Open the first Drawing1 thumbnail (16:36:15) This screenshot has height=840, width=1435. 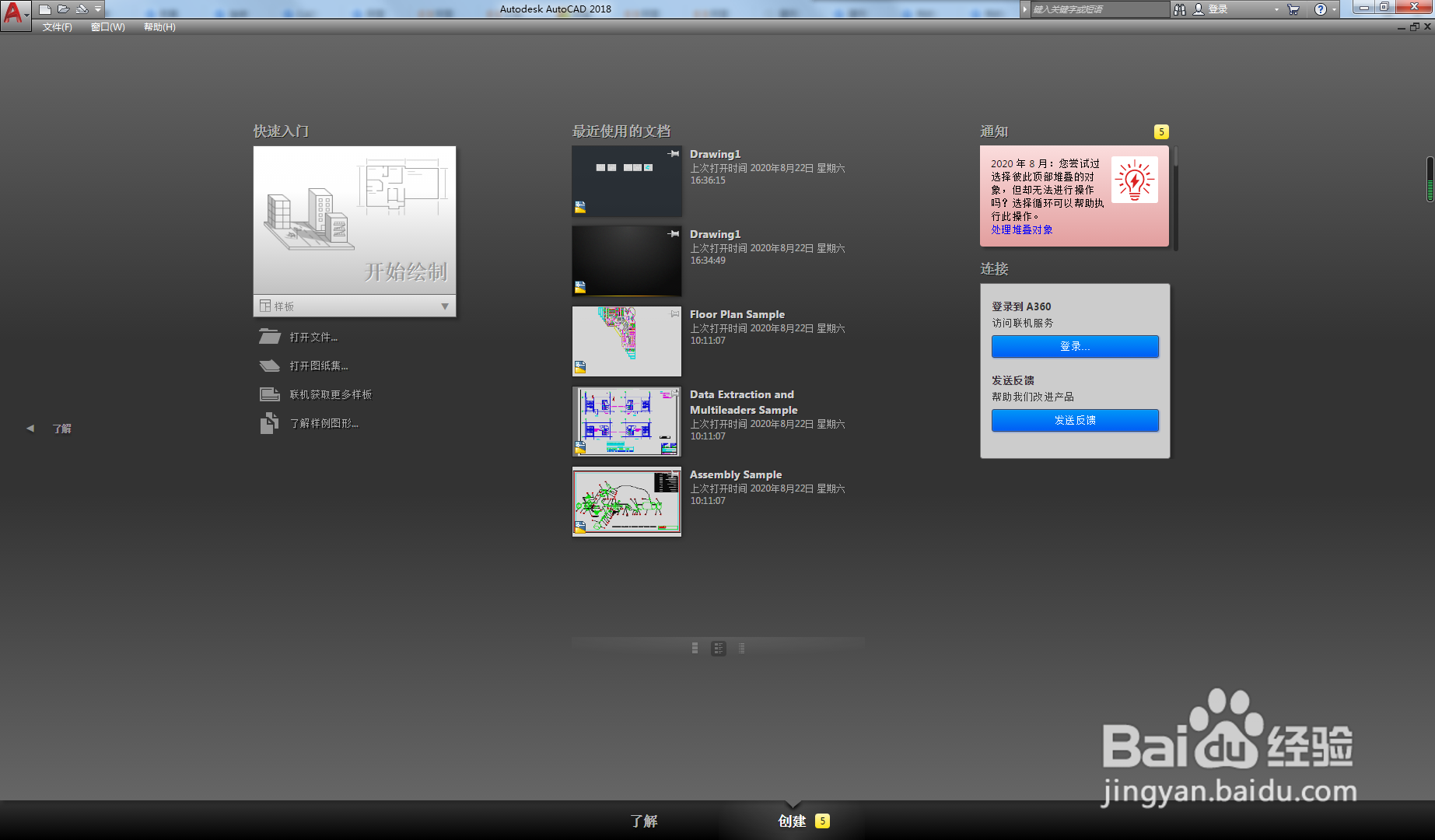(627, 181)
